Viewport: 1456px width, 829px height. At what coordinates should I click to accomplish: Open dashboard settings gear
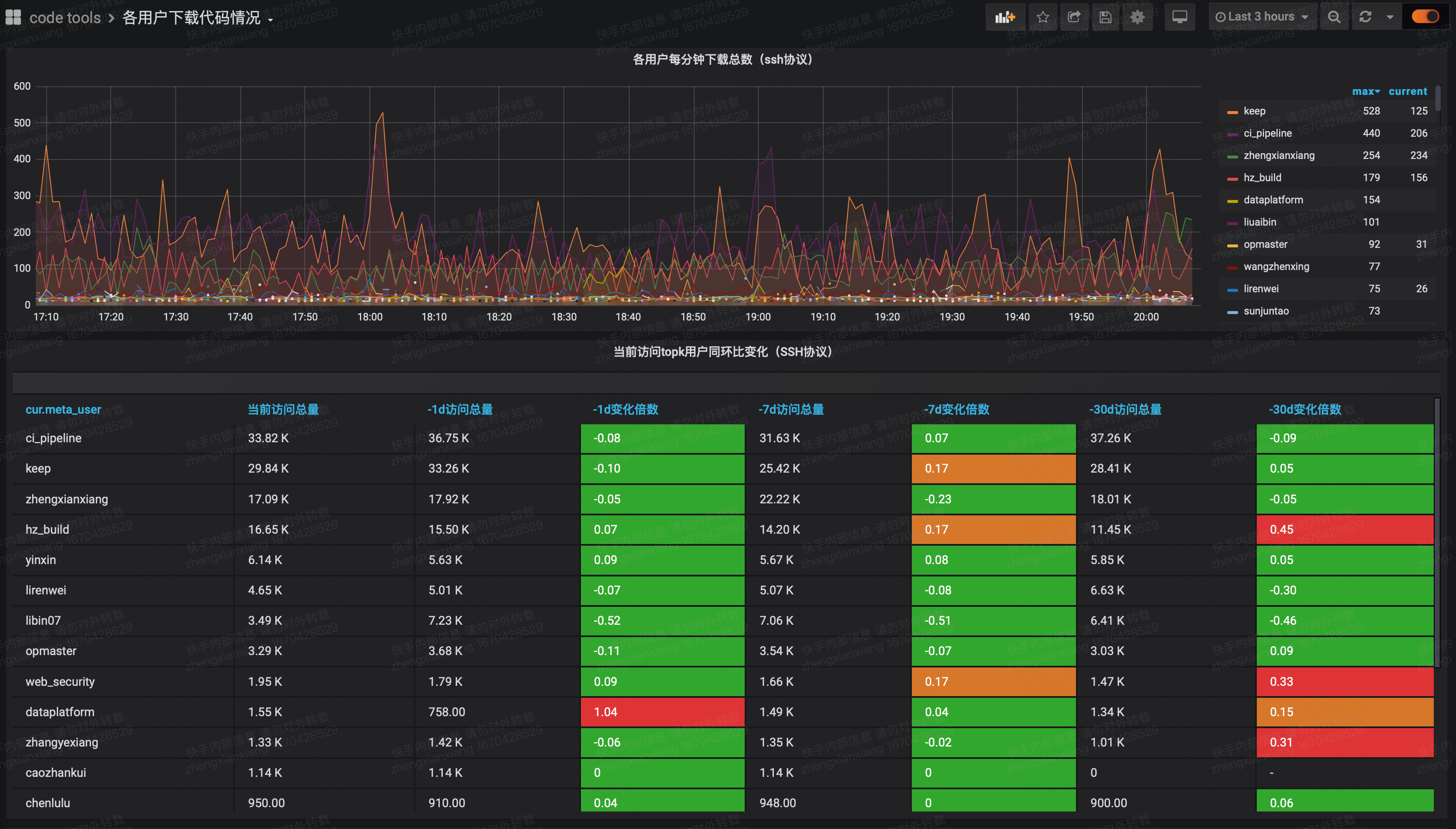[1137, 17]
